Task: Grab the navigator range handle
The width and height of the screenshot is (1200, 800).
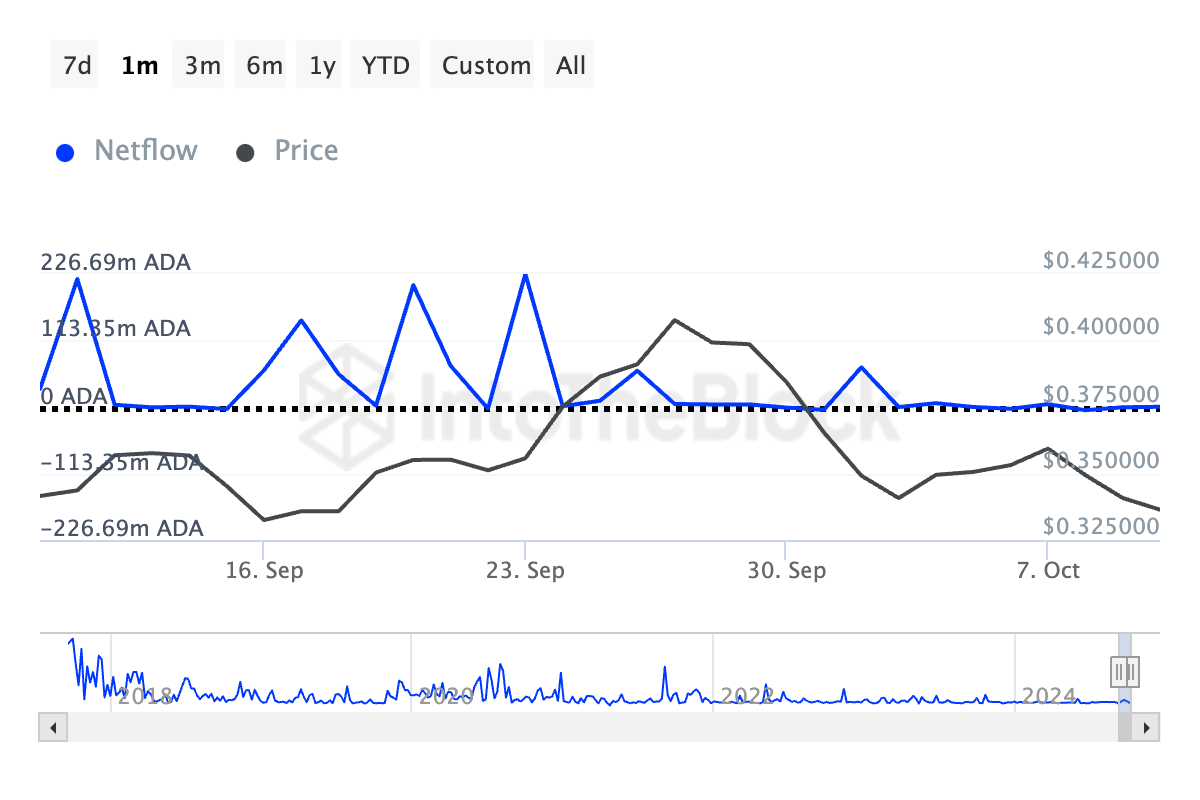Action: coord(1126,671)
